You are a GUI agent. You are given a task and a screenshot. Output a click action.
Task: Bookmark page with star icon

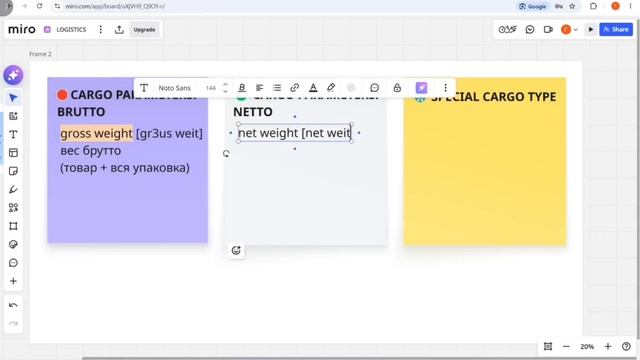(572, 6)
